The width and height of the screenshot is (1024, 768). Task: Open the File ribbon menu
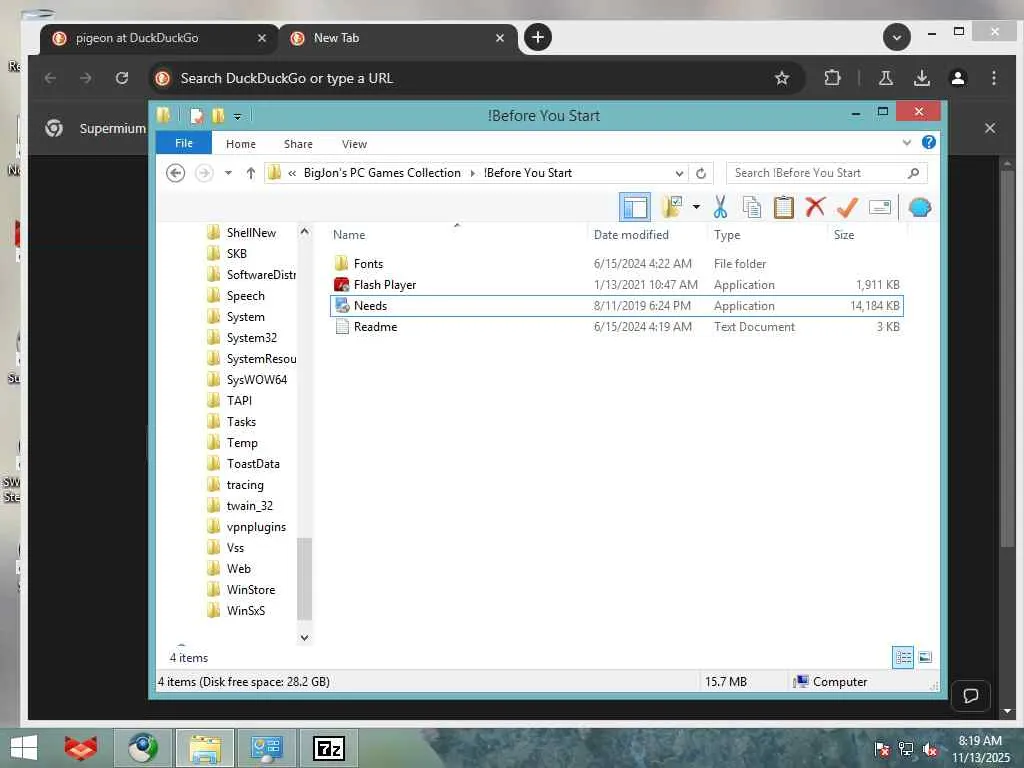[184, 143]
